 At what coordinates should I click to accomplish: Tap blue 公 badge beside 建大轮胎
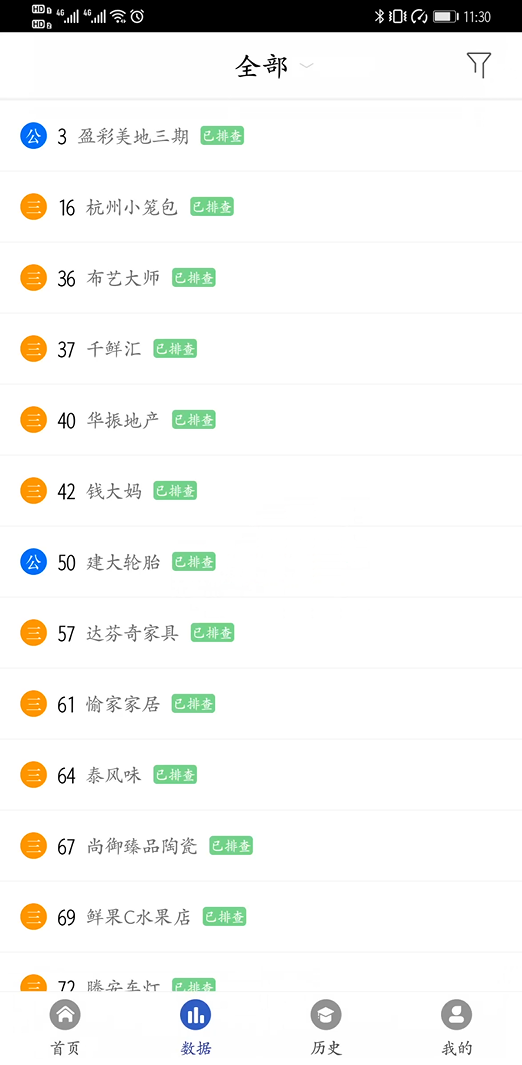click(x=33, y=562)
